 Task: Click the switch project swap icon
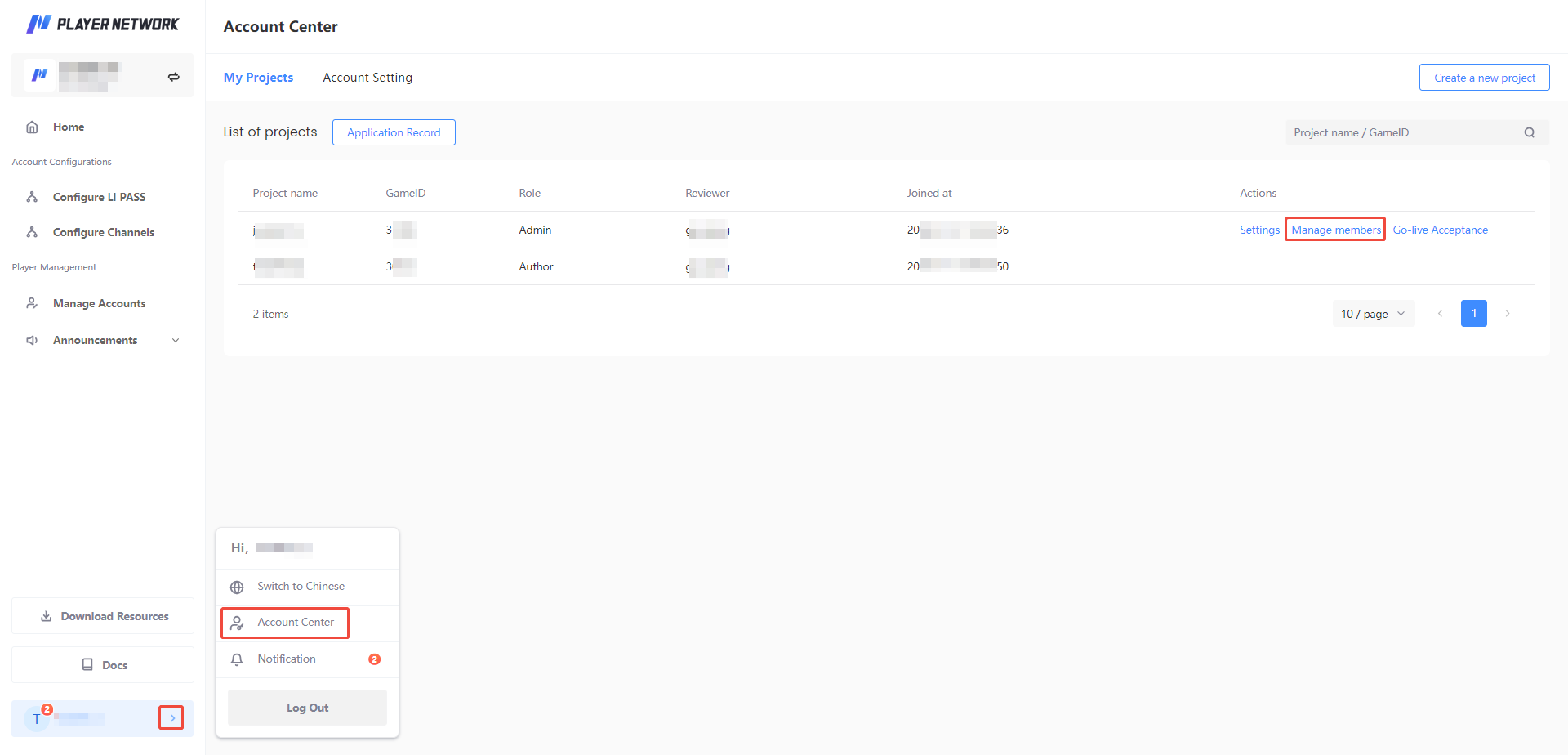pyautogui.click(x=173, y=77)
